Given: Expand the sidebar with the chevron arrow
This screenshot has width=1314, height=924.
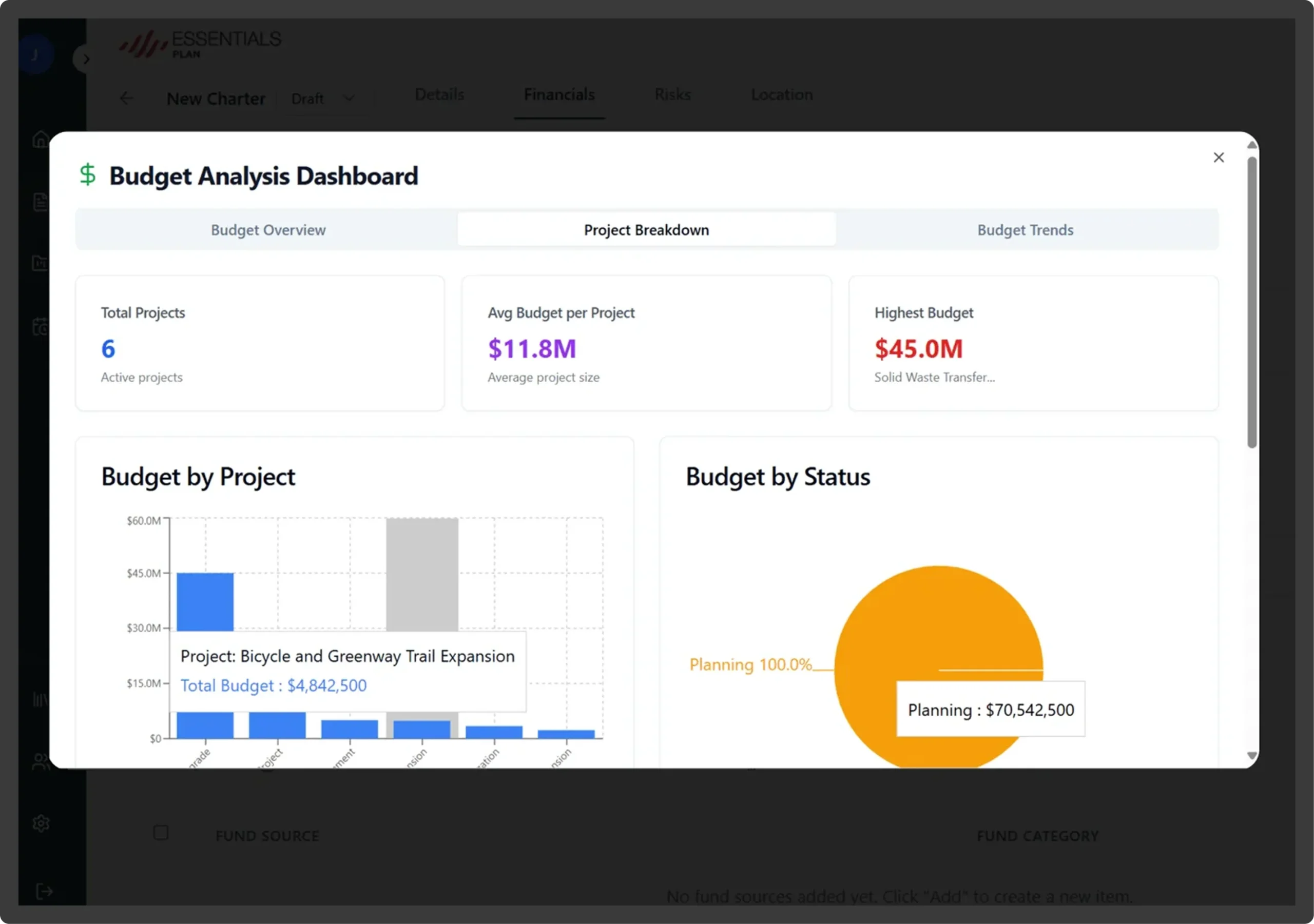Looking at the screenshot, I should tap(85, 58).
